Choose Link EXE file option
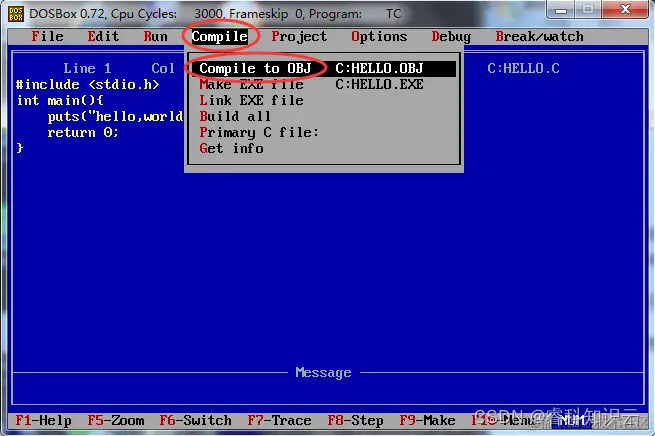 (251, 100)
